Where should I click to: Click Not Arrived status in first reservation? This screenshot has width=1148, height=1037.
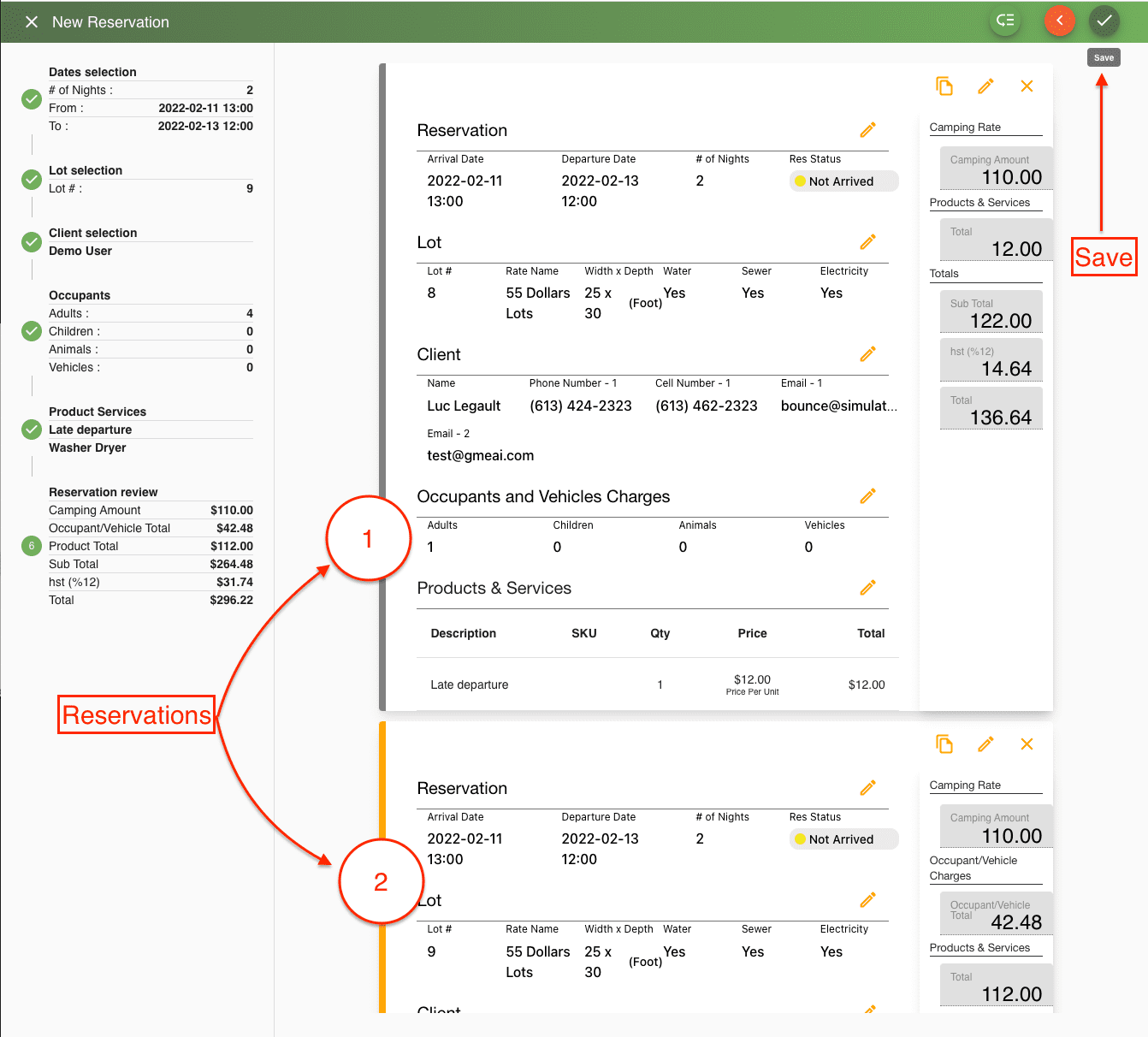pyautogui.click(x=843, y=181)
